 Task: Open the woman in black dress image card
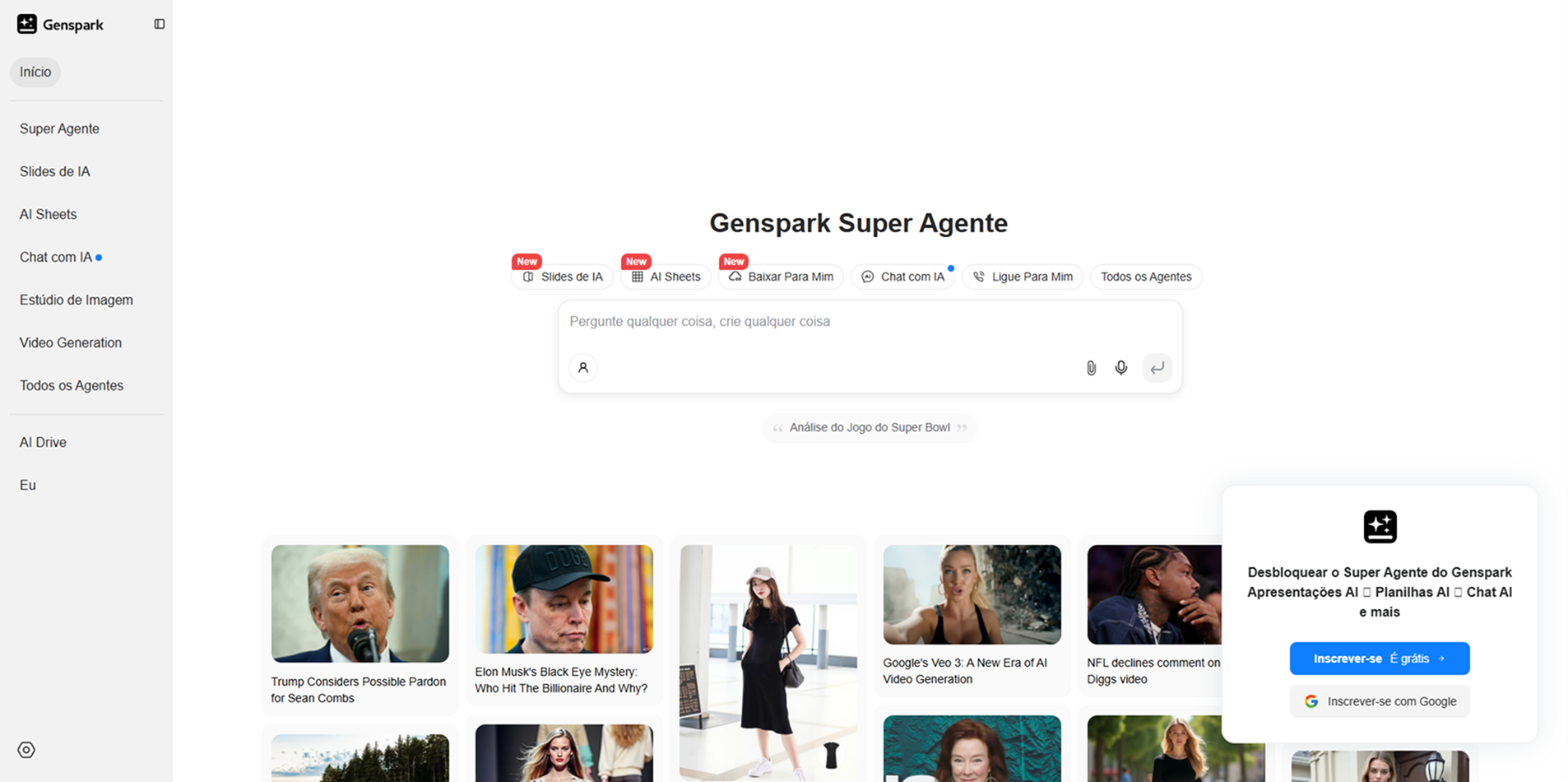768,663
